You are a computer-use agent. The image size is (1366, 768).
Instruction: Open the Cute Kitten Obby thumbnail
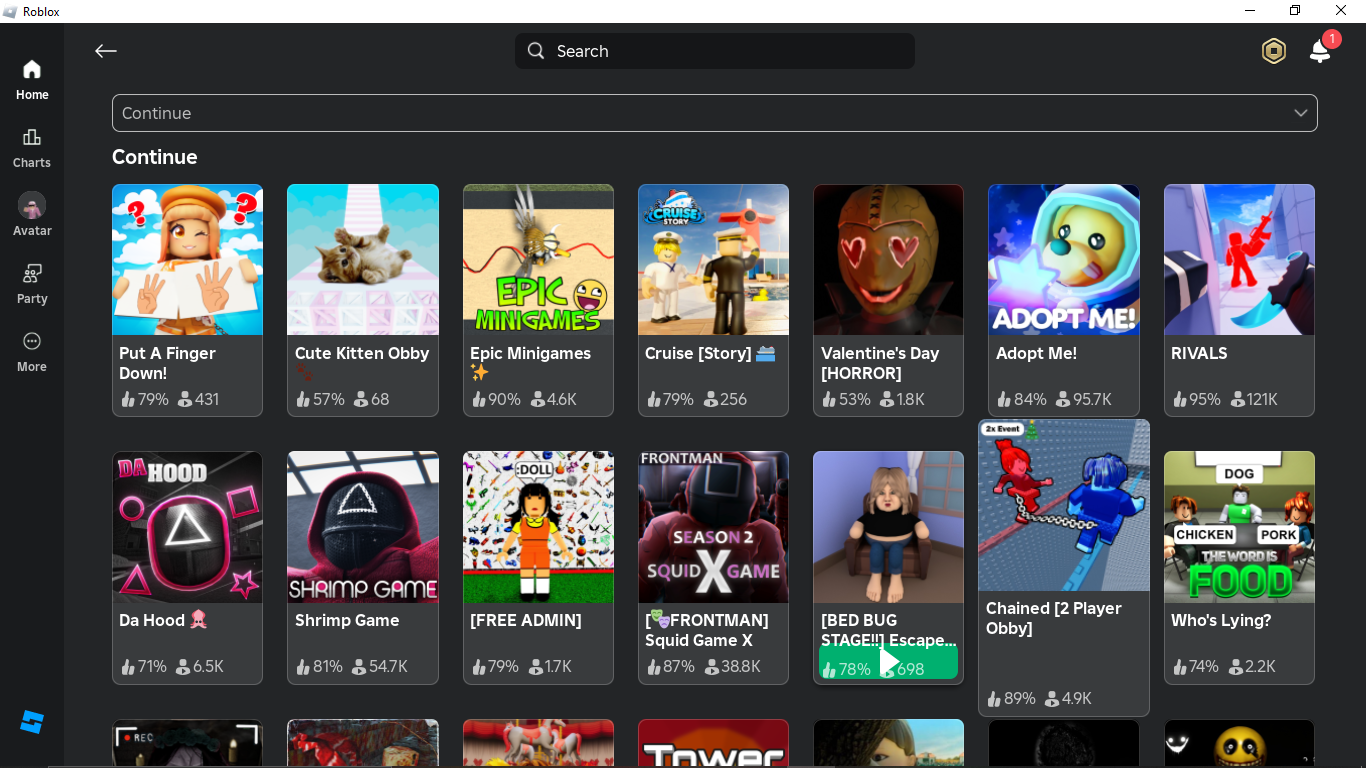click(363, 260)
